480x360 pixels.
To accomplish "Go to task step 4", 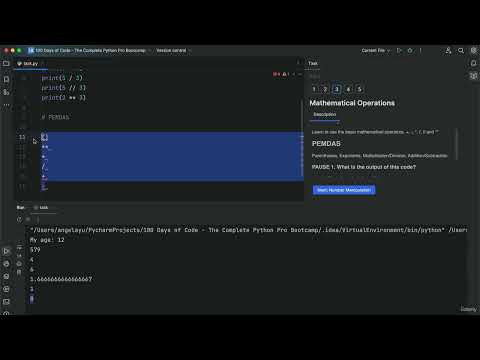I will click(x=348, y=89).
